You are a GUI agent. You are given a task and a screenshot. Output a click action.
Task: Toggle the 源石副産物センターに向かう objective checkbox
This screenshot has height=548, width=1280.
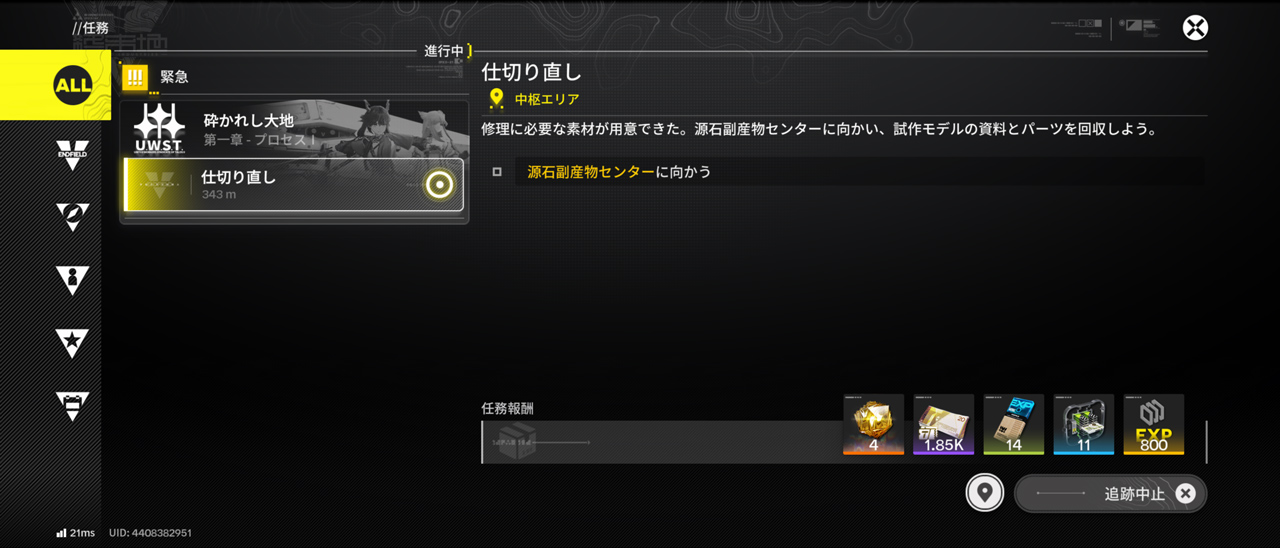(497, 172)
